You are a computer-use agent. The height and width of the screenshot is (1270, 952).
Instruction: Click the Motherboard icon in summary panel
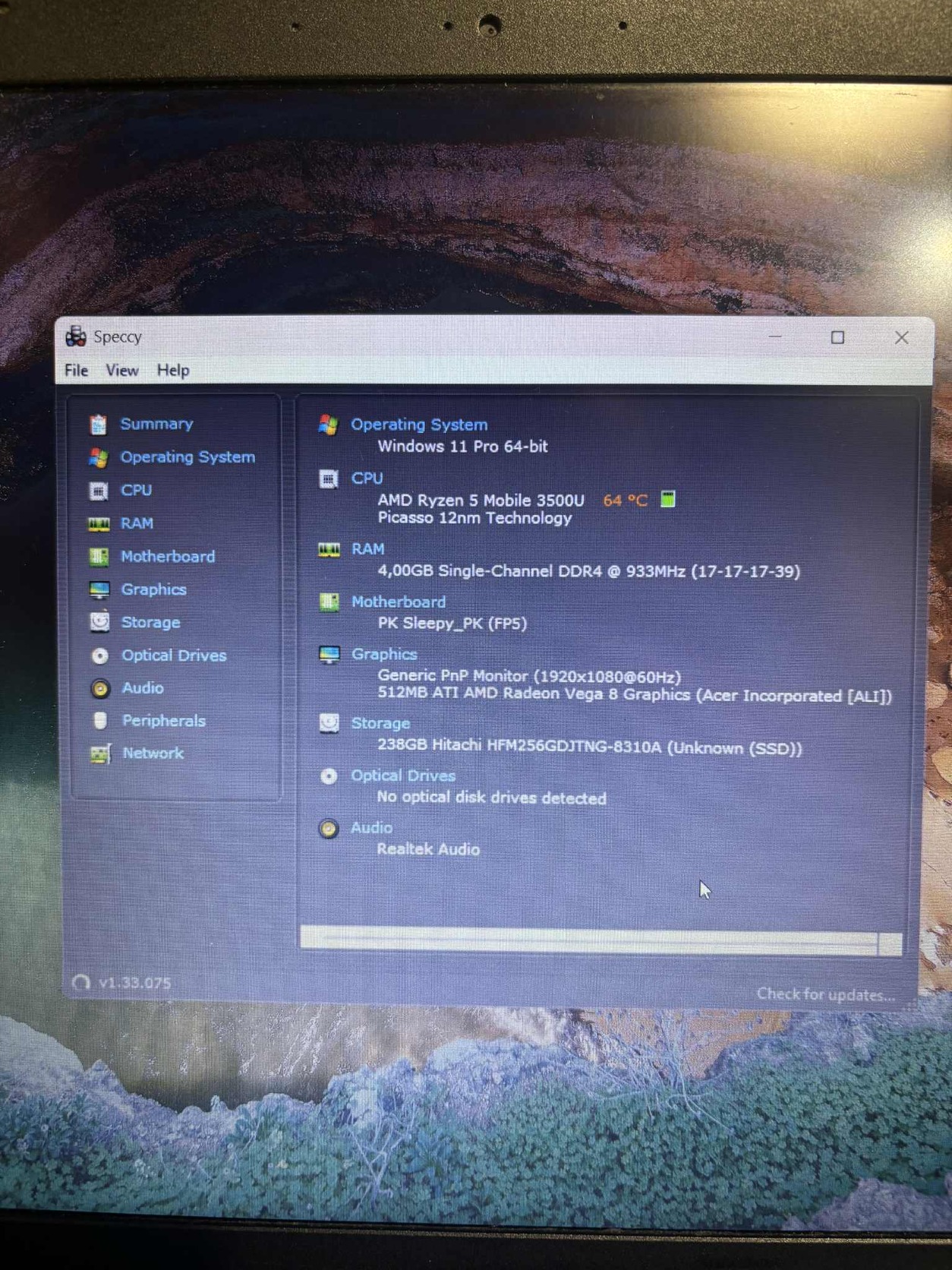click(329, 602)
